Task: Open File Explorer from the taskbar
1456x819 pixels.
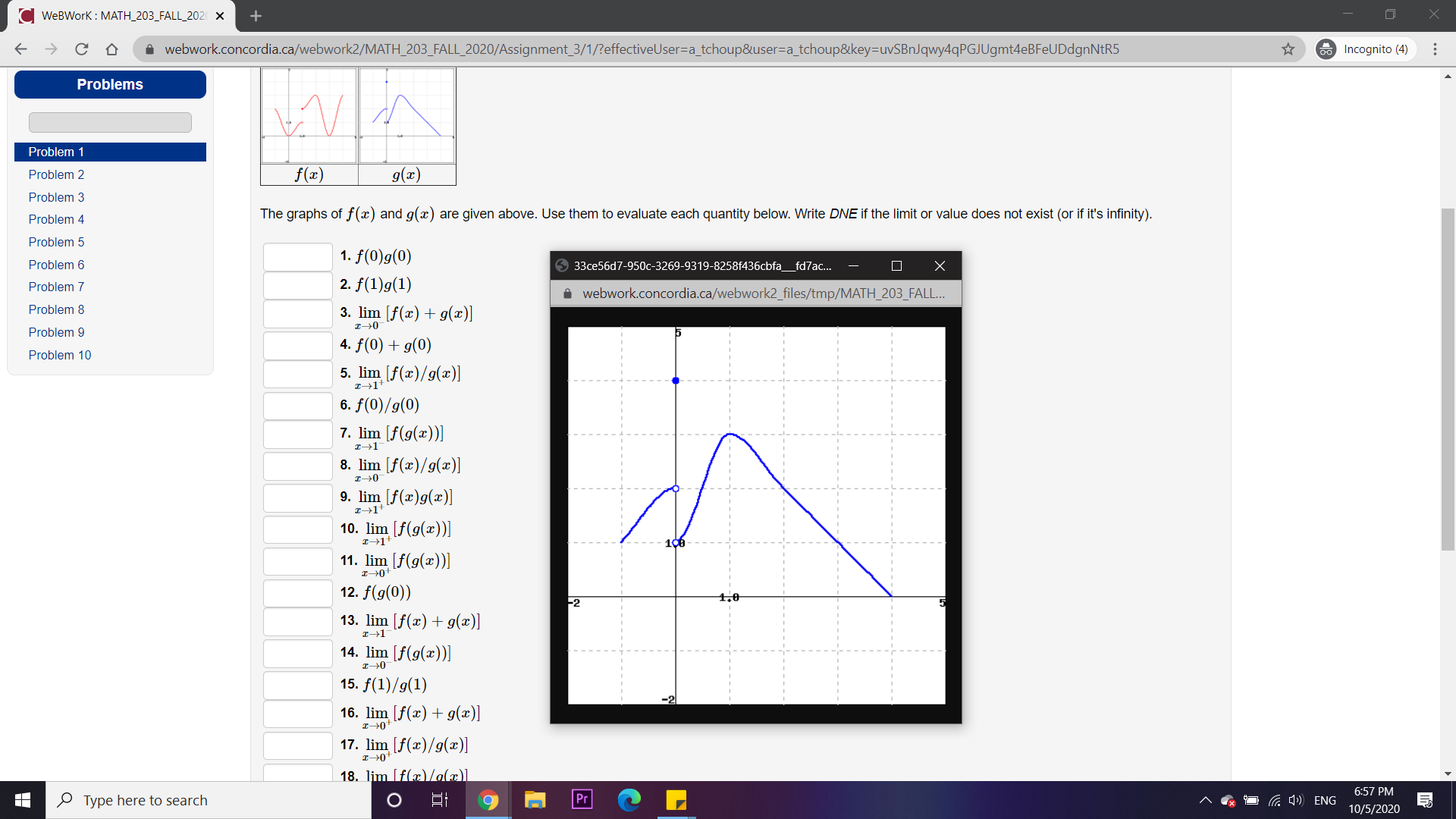Action: click(535, 799)
